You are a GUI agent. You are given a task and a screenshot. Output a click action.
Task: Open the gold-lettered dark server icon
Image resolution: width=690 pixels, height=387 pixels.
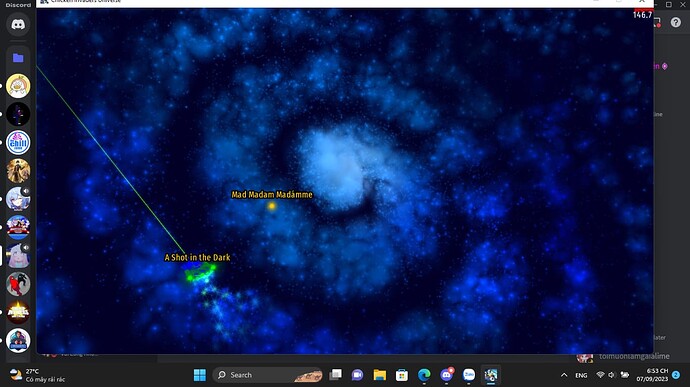(x=18, y=312)
